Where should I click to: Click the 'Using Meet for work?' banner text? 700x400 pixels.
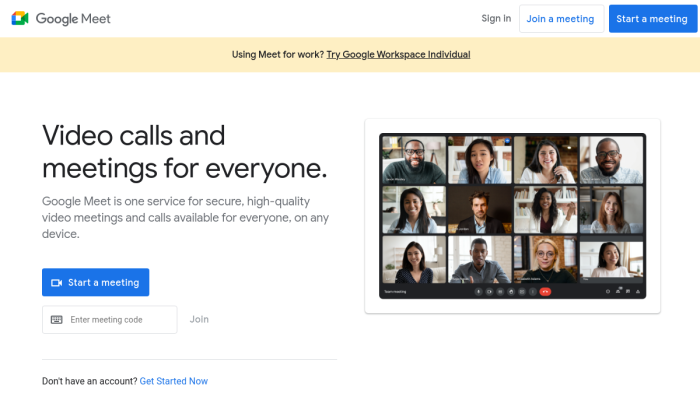coord(278,54)
